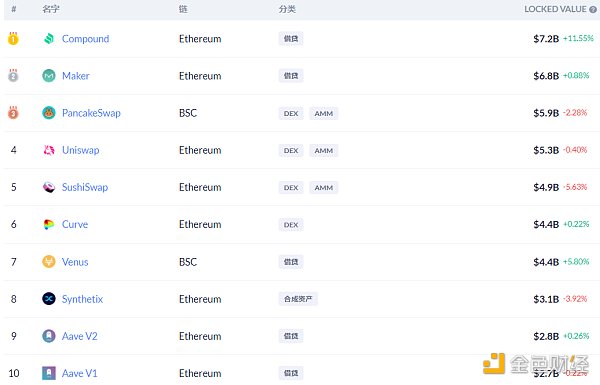Click the Uniswap unicorn icon

click(49, 150)
